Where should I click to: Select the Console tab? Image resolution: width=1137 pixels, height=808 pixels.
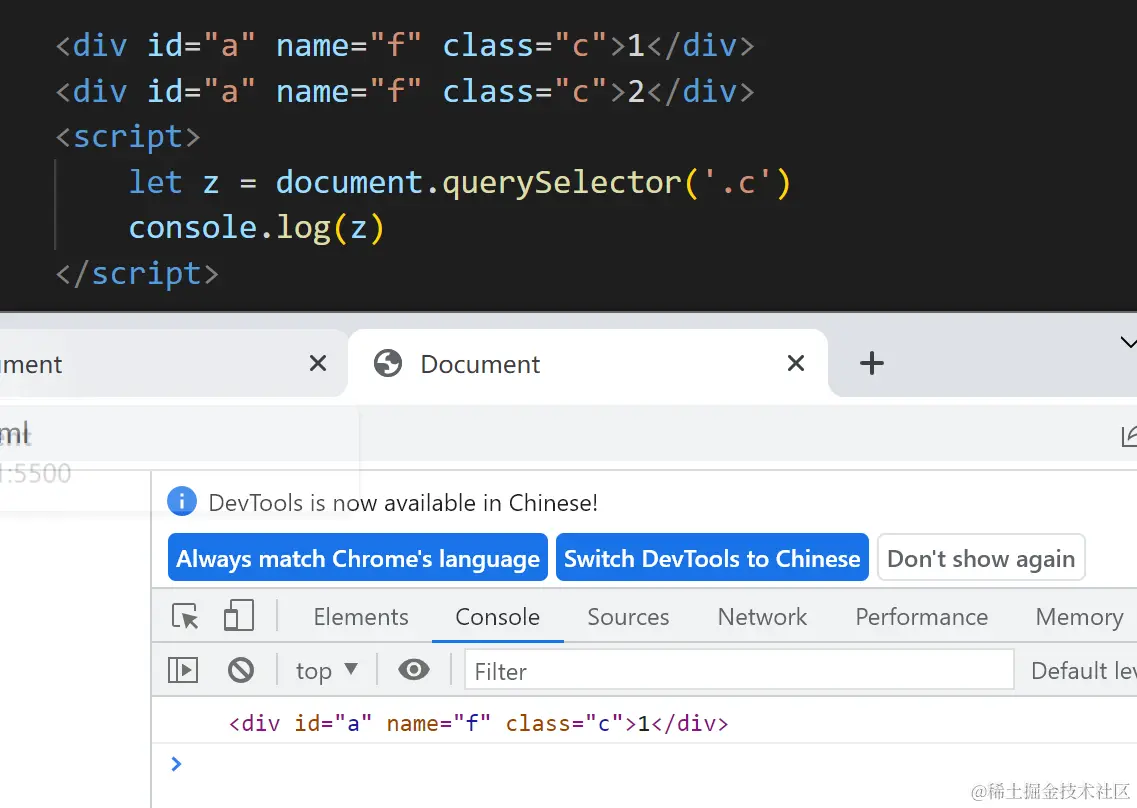(497, 617)
